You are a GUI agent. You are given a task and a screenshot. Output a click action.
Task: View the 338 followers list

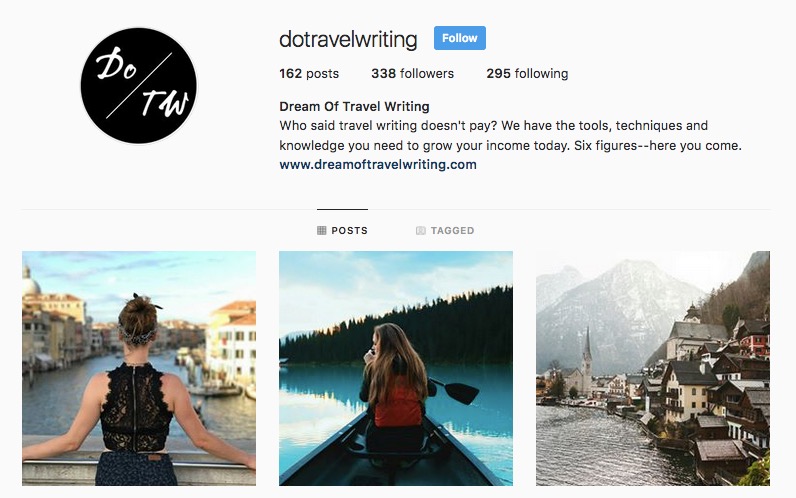412,74
